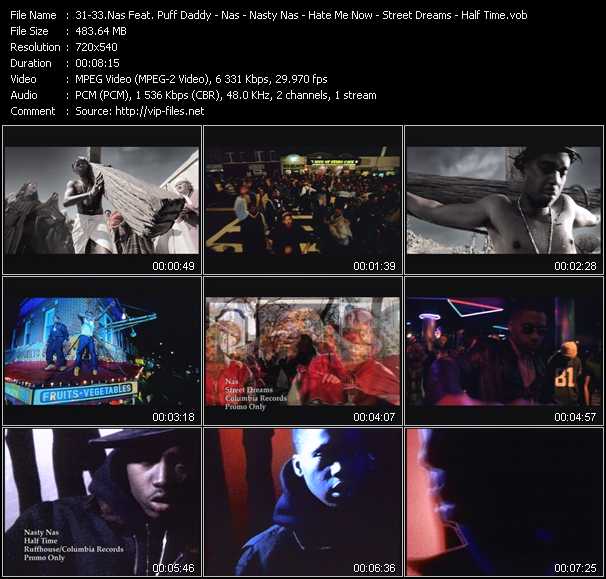This screenshot has height=579, width=606.
Task: Click the 00:07:25 timestamp text
Action: point(575,568)
